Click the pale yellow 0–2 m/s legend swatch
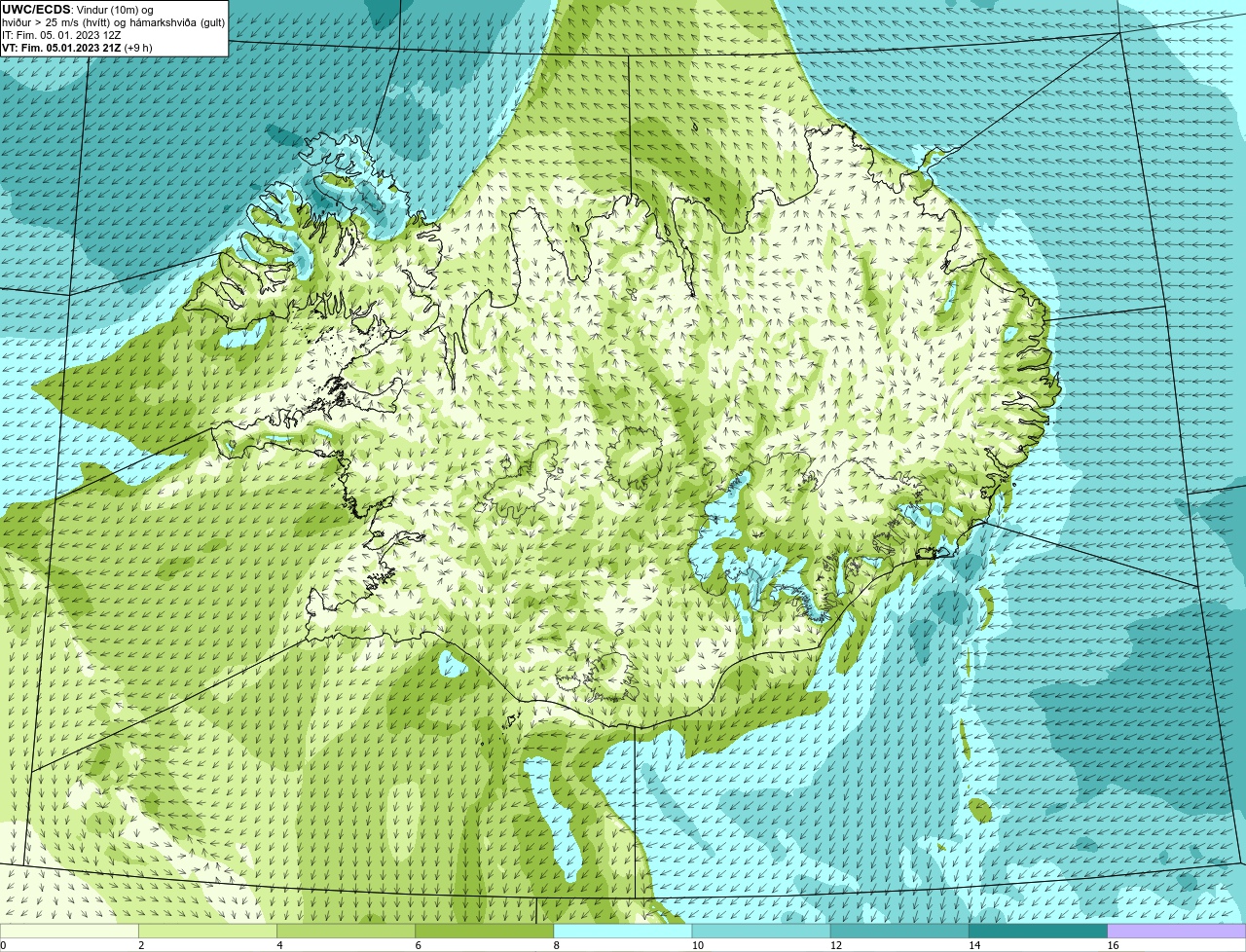 pos(70,932)
